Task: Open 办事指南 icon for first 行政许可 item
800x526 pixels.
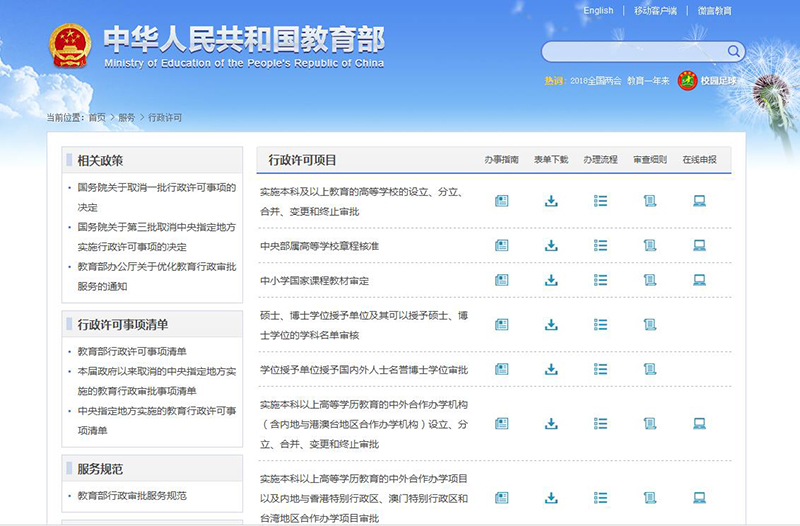Action: click(502, 200)
